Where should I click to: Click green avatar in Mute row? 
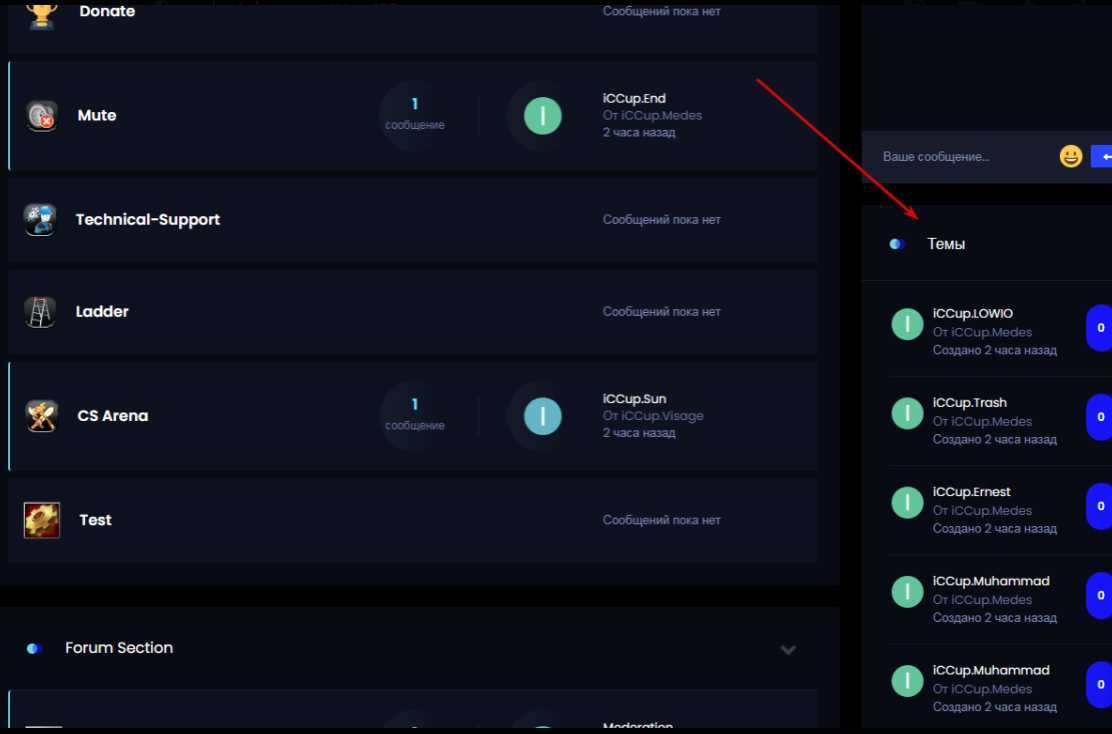(543, 116)
